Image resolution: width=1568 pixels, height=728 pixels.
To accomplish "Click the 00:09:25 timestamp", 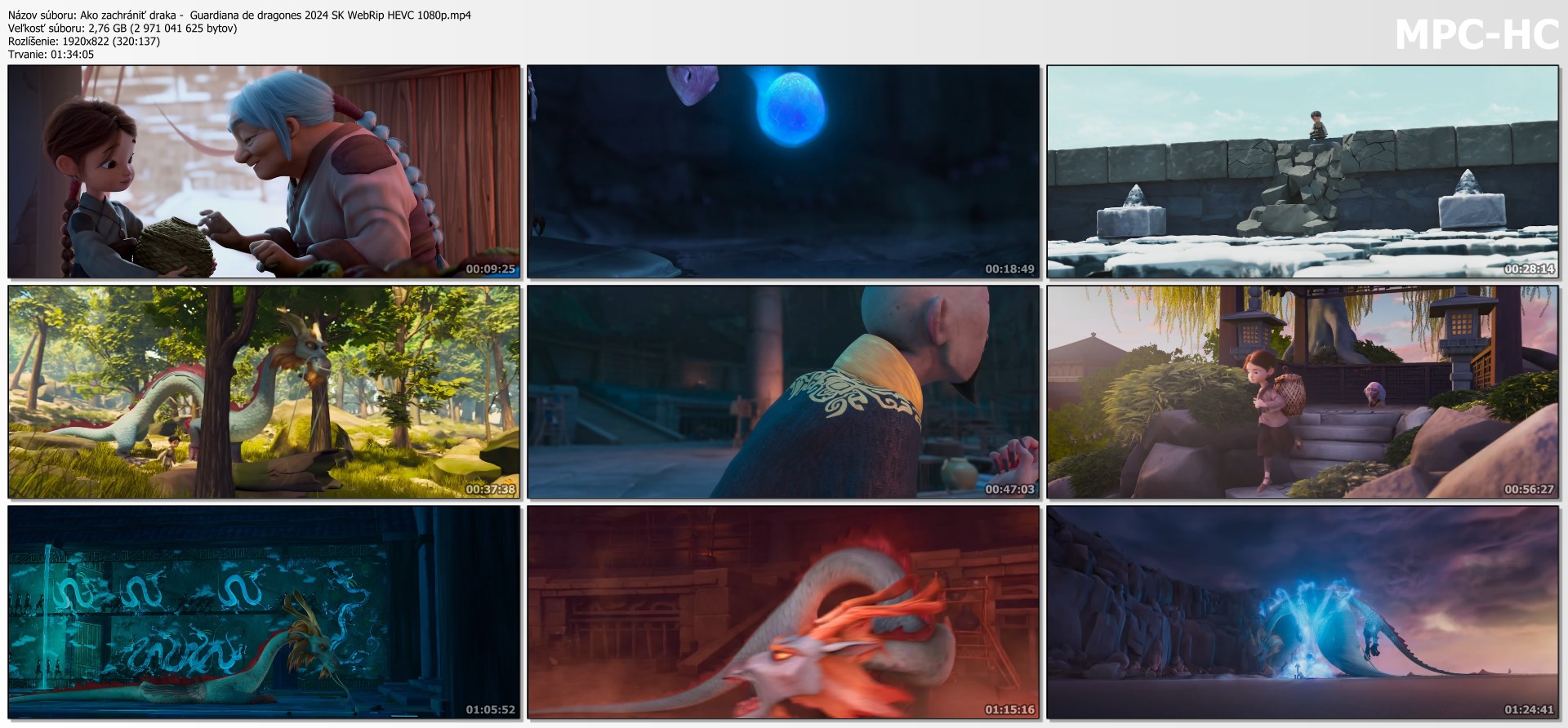I will 490,269.
